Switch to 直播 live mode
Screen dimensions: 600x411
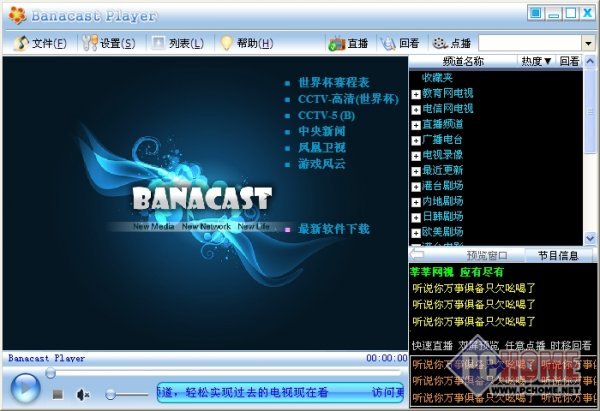pyautogui.click(x=348, y=43)
